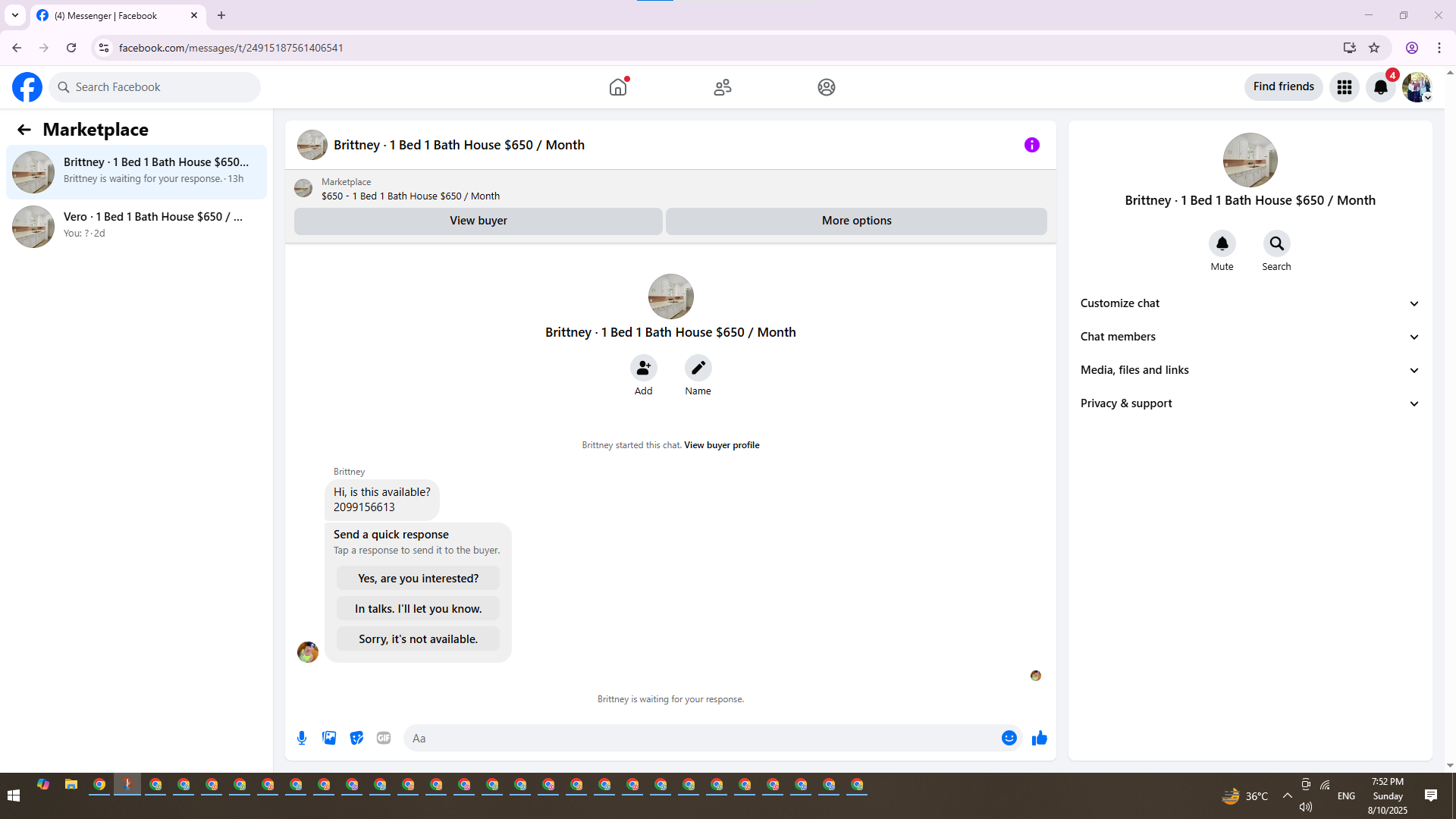The width and height of the screenshot is (1456, 819).
Task: Mute this chat with bell icon
Action: (1222, 243)
